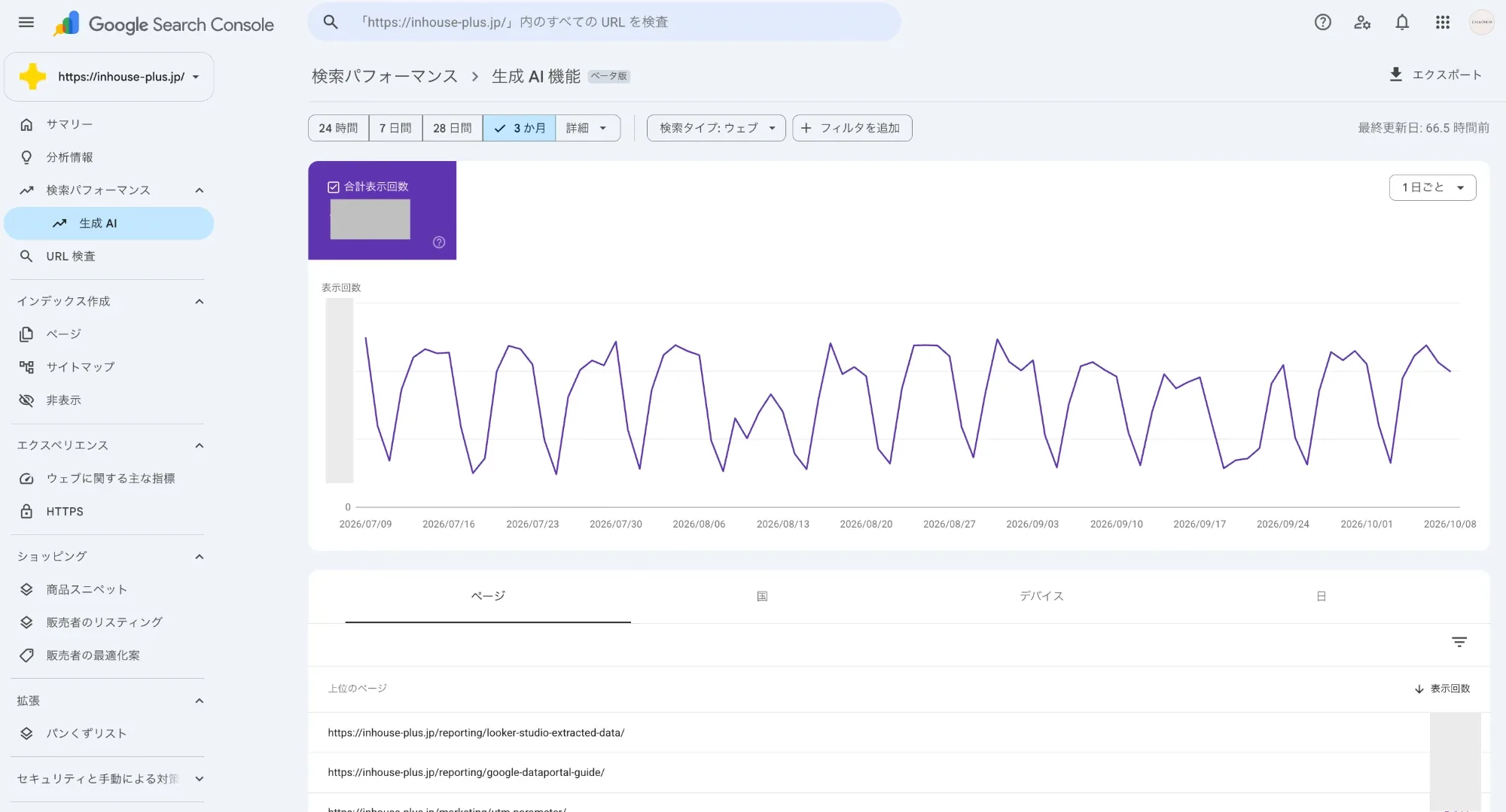1506x812 pixels.
Task: Open 非表示 removals item
Action: coord(108,400)
